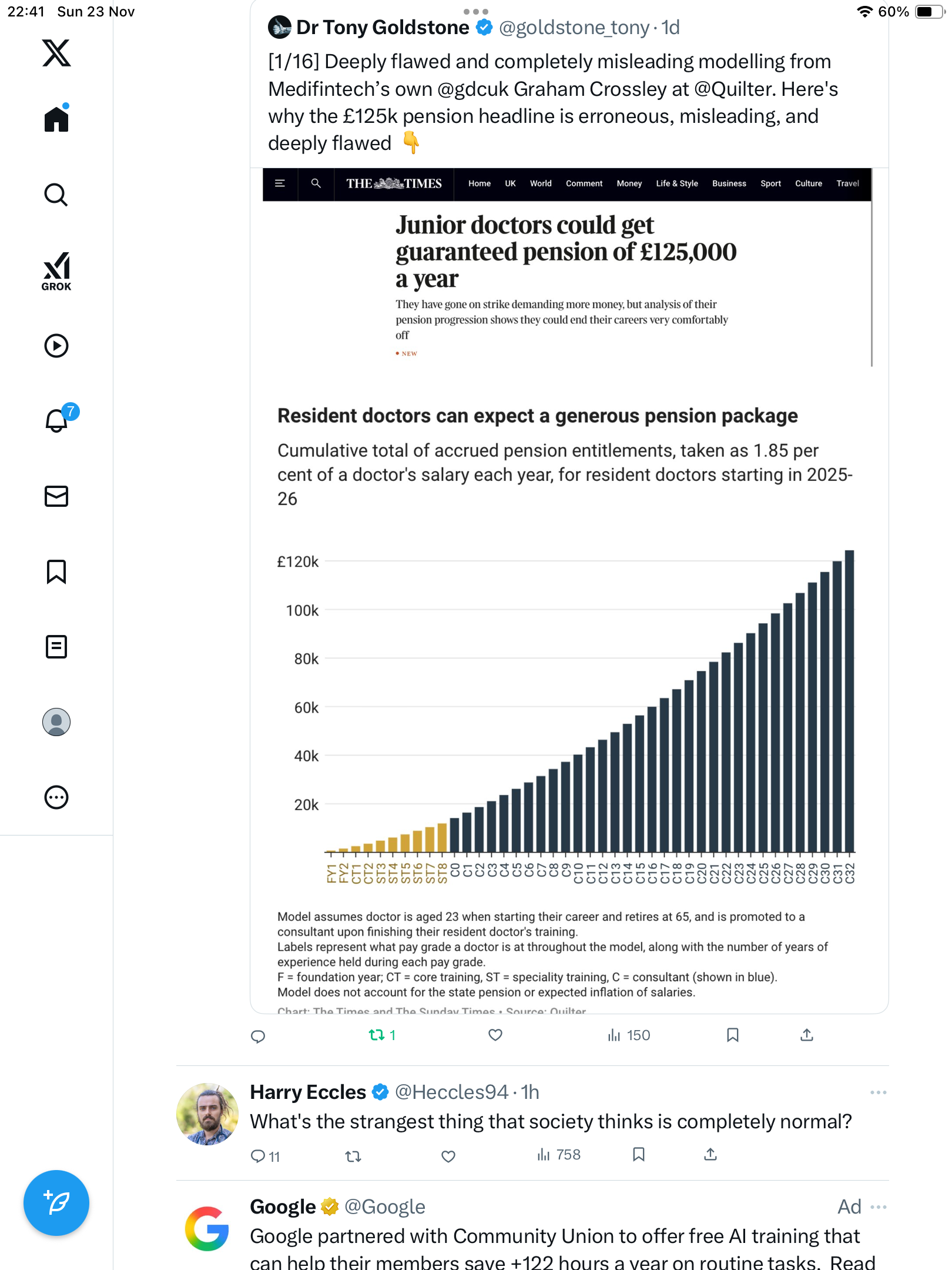This screenshot has height=1270, width=952.
Task: Open the Lists sidebar icon
Action: [x=56, y=647]
